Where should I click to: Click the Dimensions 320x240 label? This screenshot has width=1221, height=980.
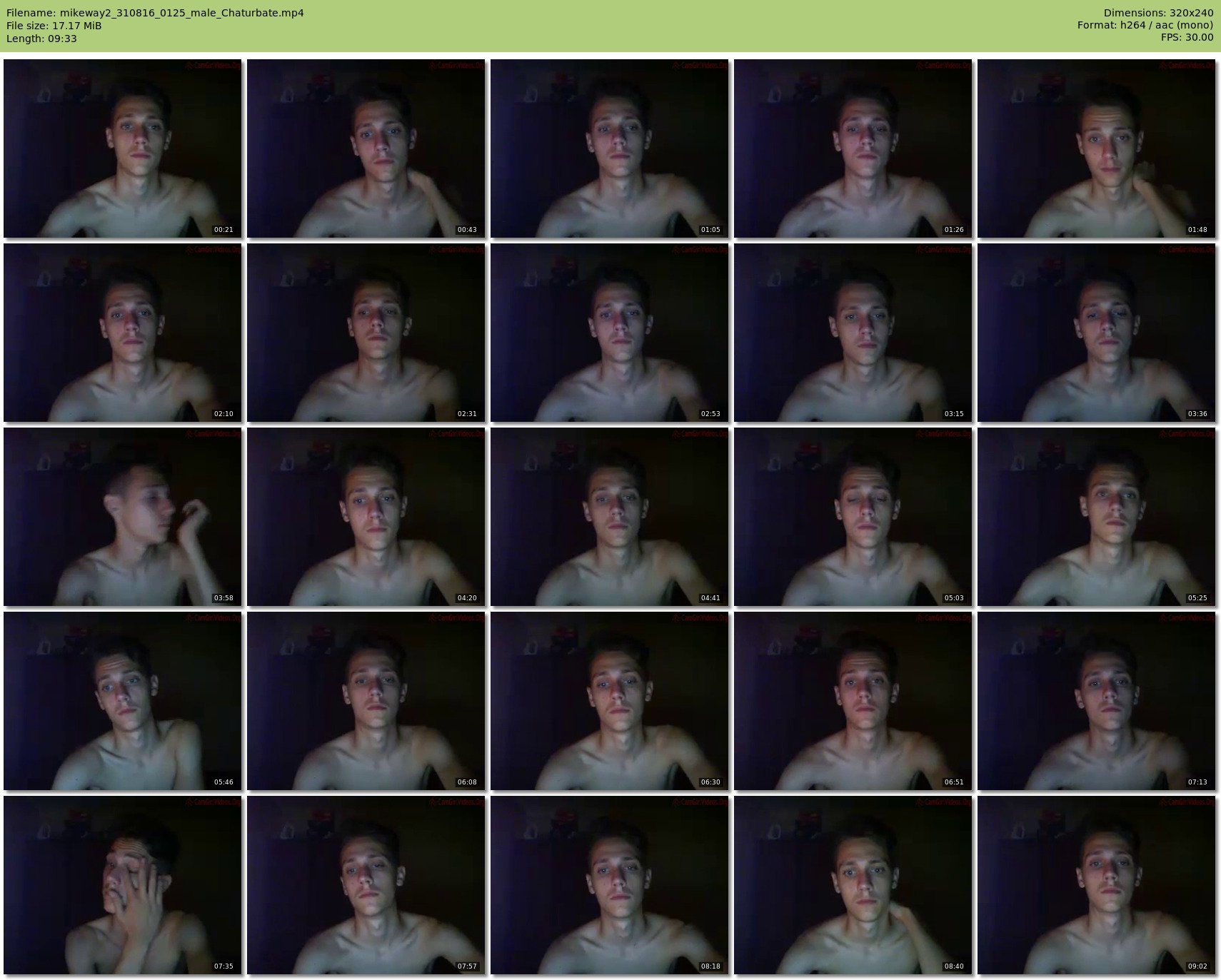click(1158, 13)
